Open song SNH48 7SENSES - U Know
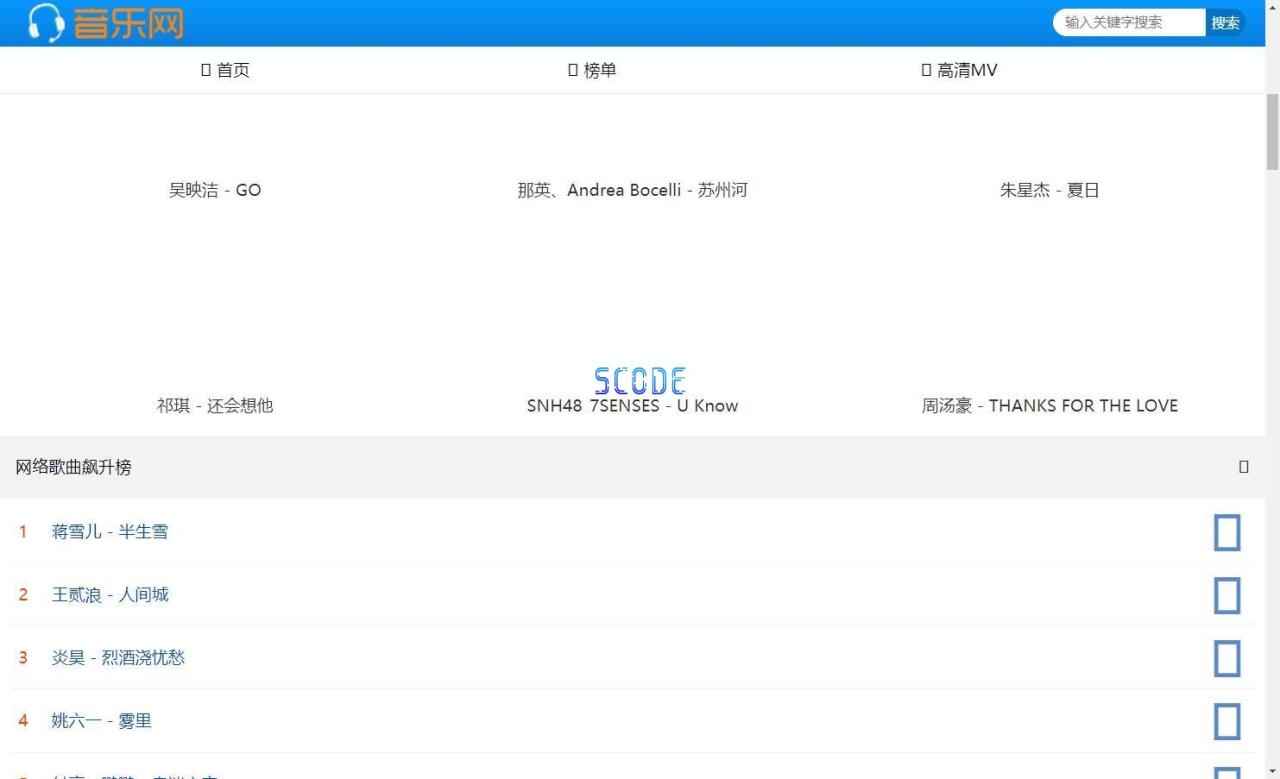The height and width of the screenshot is (779, 1280). click(x=632, y=405)
